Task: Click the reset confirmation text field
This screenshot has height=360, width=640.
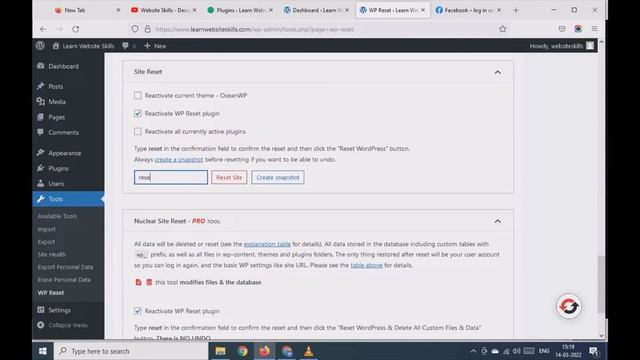Action: (171, 177)
